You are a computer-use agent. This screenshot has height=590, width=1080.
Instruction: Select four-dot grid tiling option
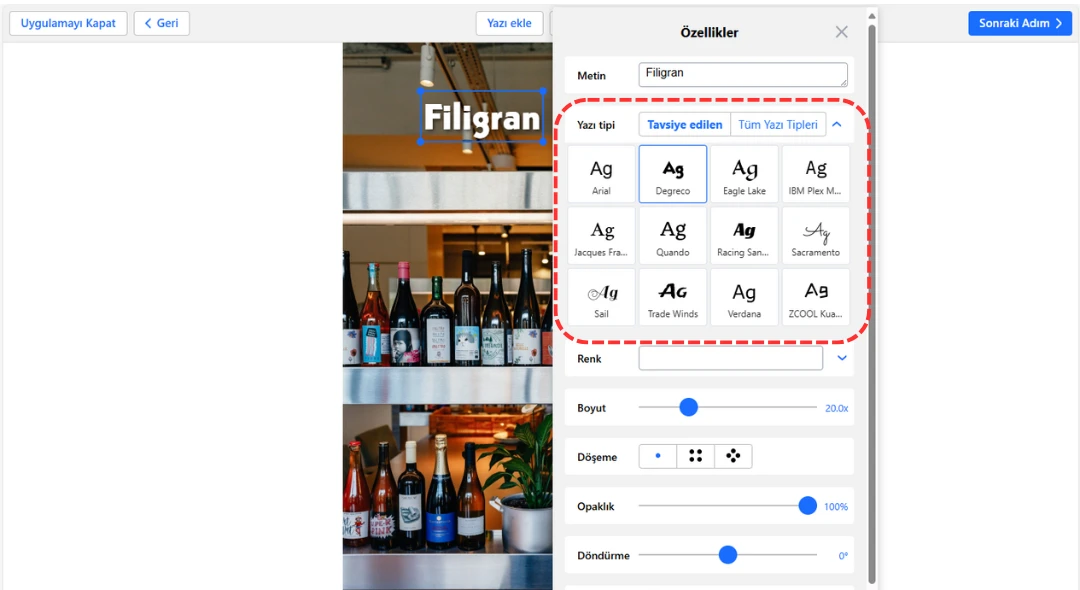[695, 457]
